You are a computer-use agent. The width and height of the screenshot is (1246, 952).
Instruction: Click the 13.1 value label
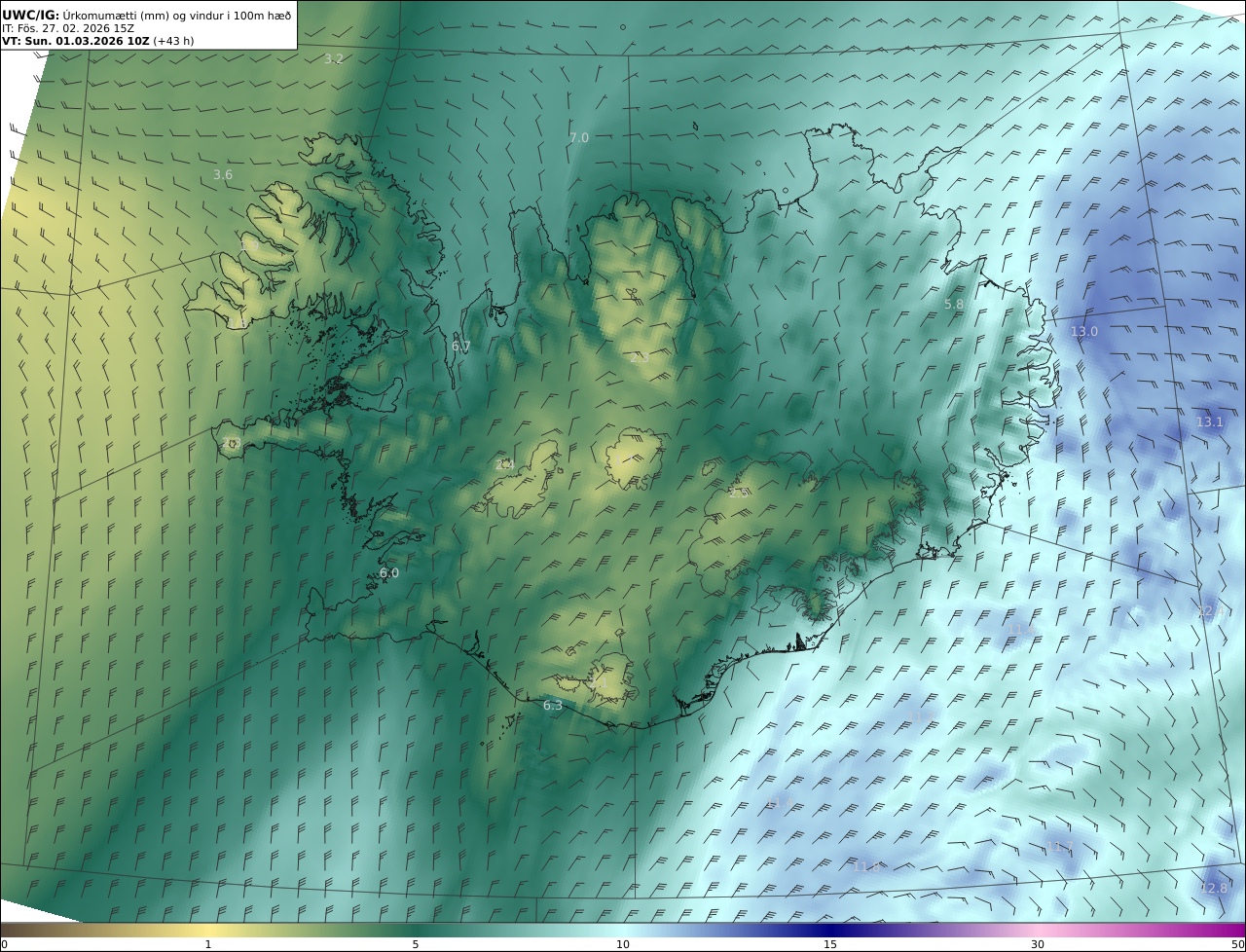coord(1210,422)
